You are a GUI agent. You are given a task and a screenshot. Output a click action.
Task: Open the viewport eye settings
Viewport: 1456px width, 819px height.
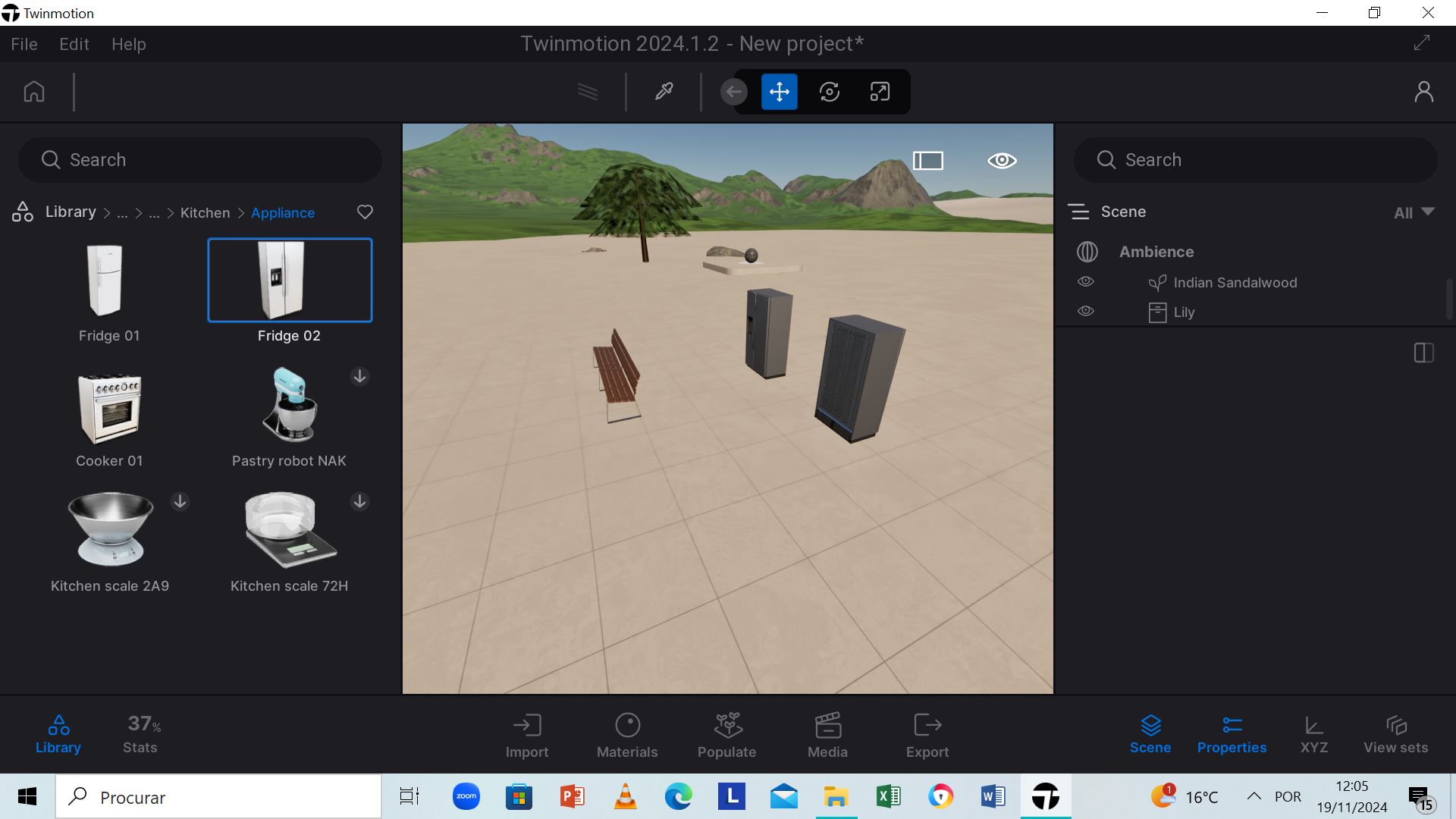(1002, 161)
